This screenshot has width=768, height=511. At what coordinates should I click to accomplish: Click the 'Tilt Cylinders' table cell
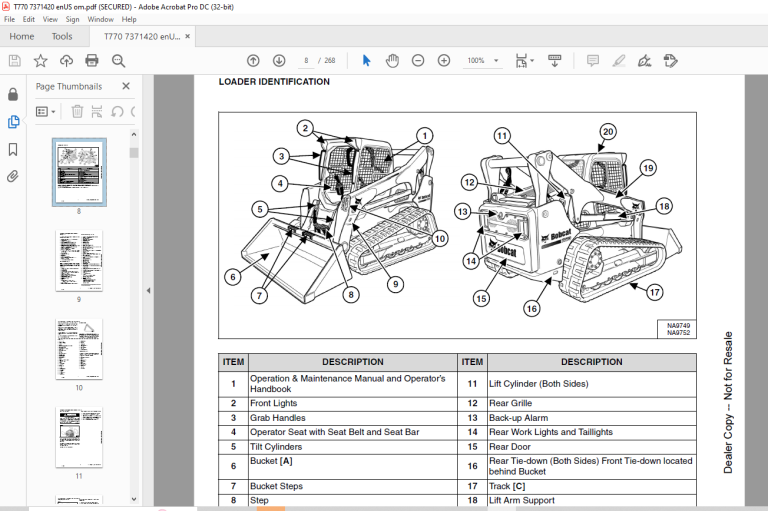tap(353, 447)
